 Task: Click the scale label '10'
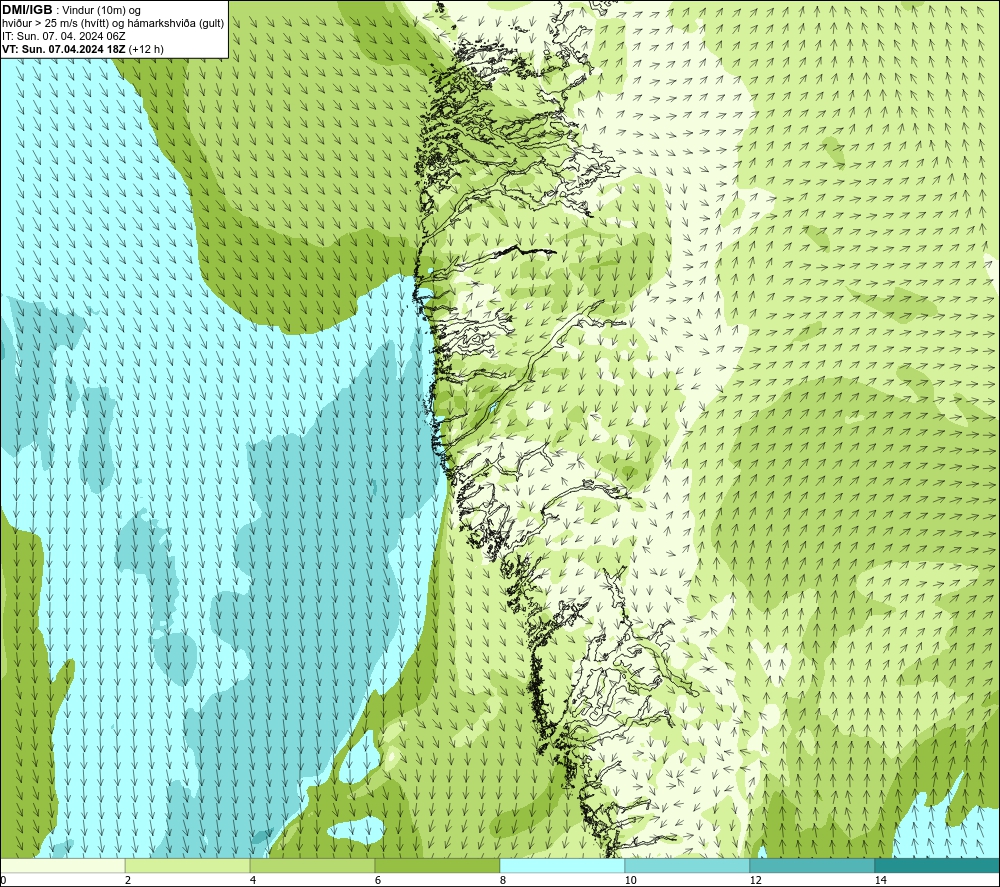(630, 880)
